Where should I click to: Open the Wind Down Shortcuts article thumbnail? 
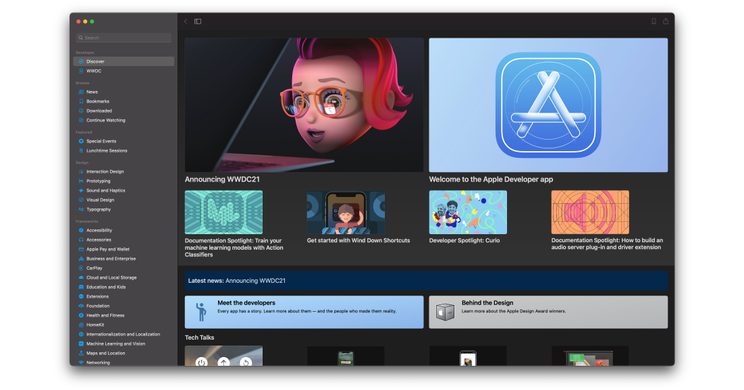coord(346,212)
